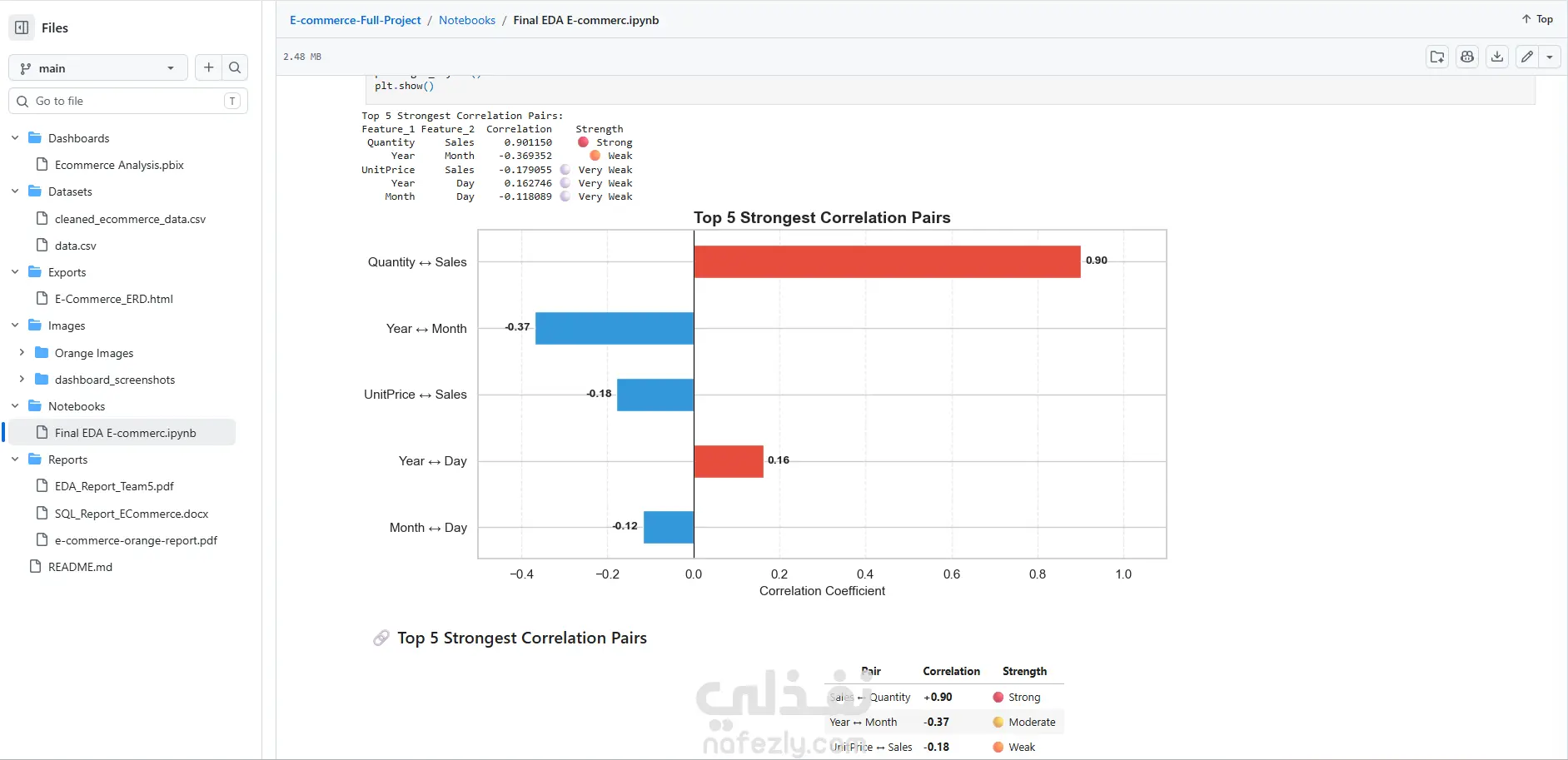The image size is (1568, 760).
Task: Jump to Top of page
Action: point(1537,19)
